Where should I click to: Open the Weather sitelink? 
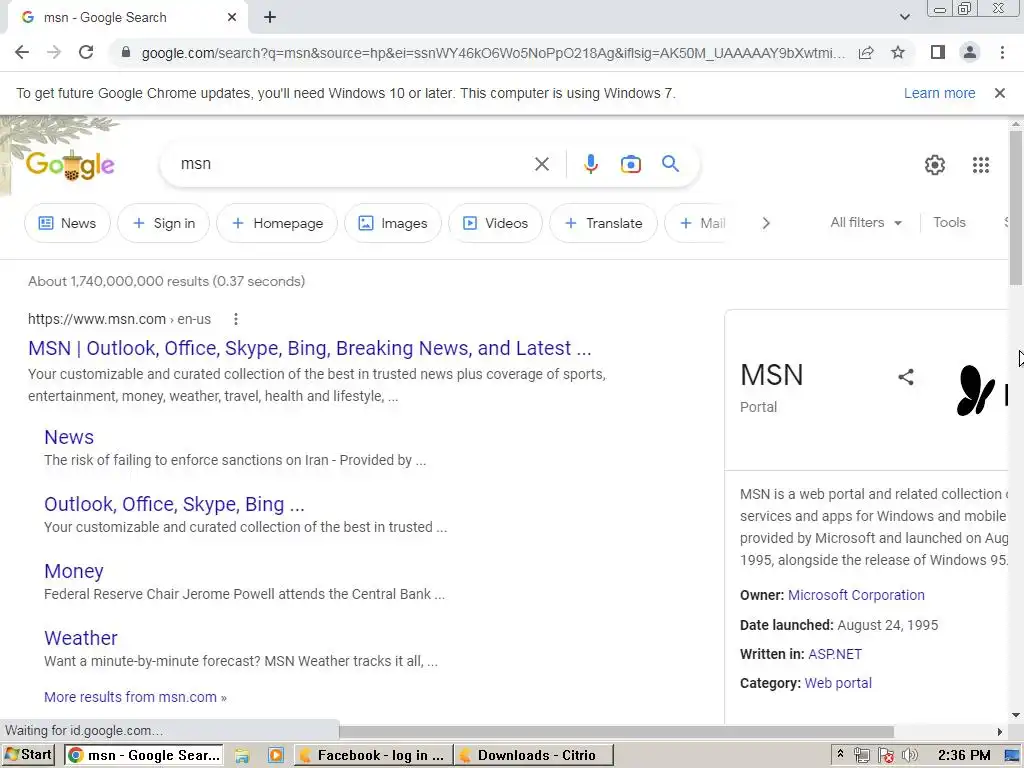(x=81, y=638)
